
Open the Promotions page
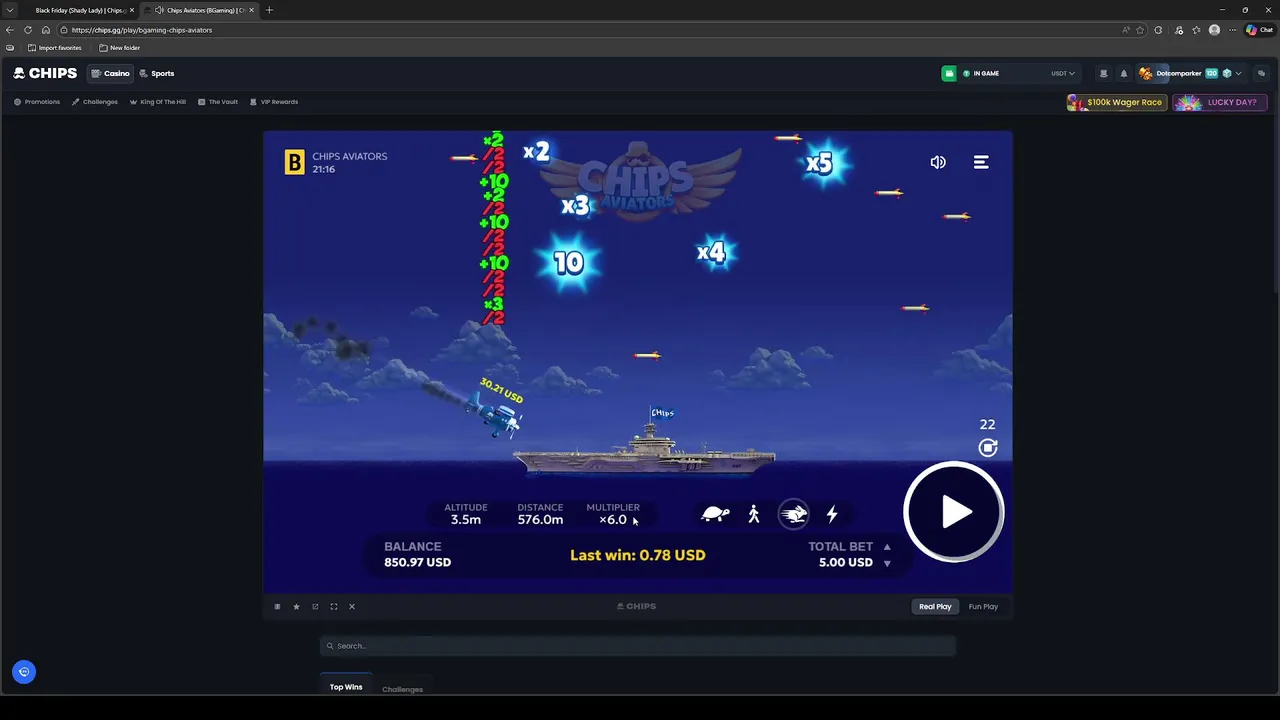(x=37, y=102)
